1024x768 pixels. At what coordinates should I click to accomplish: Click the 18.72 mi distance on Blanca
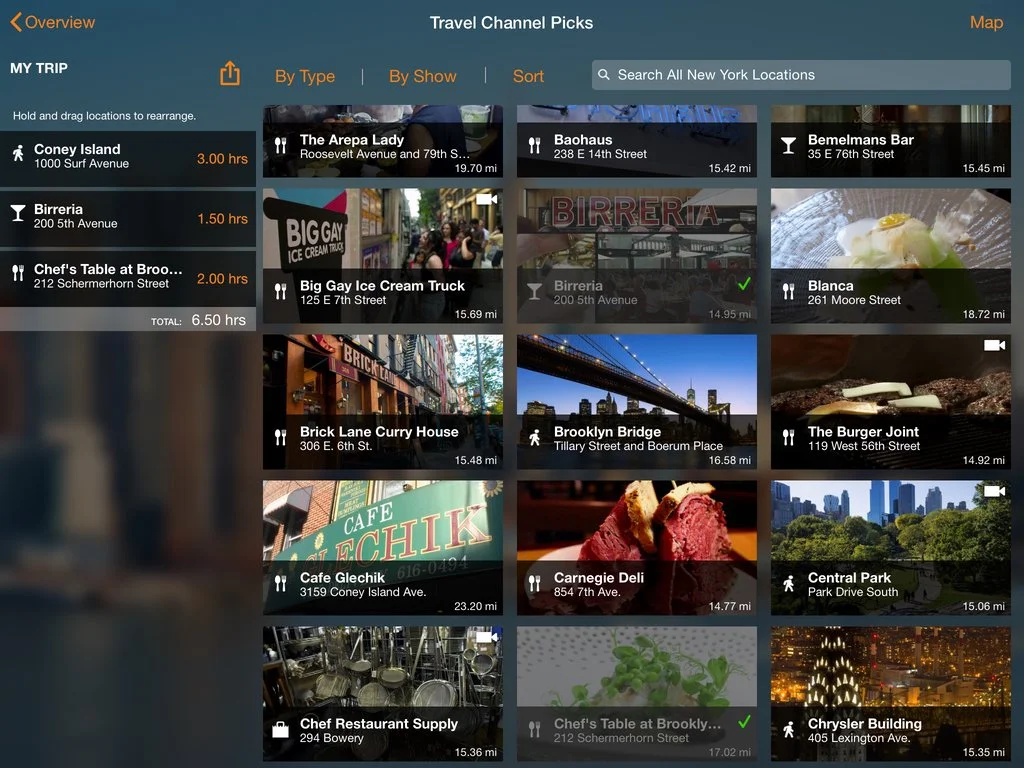pos(984,314)
